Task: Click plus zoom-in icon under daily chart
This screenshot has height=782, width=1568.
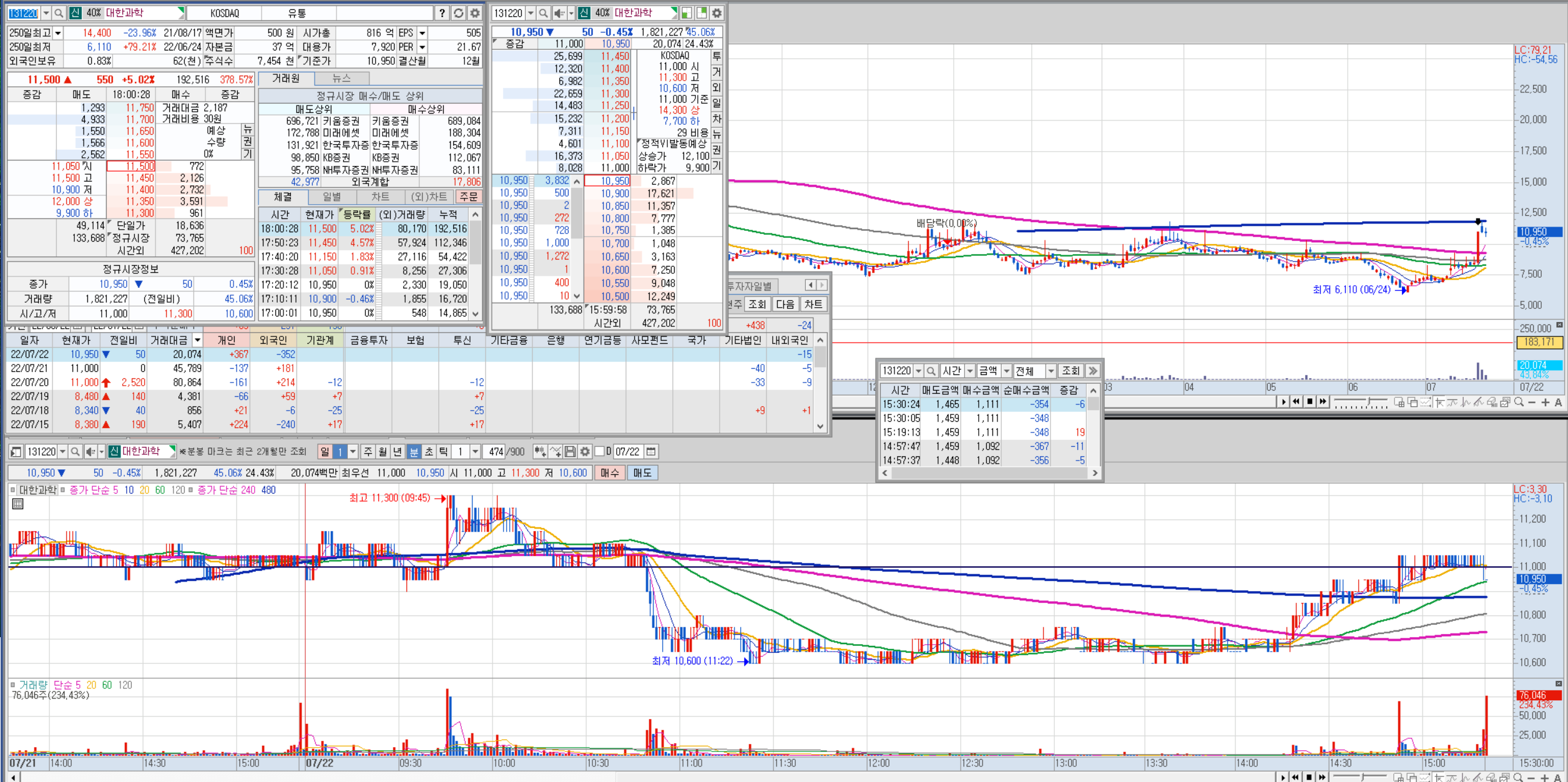Action: point(1545,402)
